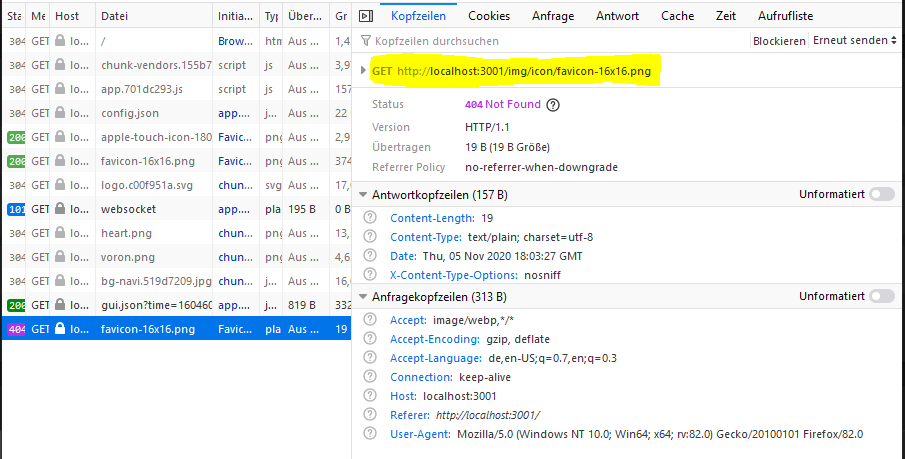The image size is (905, 459).
Task: Click the localhost favicon-16x16.png request URL
Action: coord(523,72)
